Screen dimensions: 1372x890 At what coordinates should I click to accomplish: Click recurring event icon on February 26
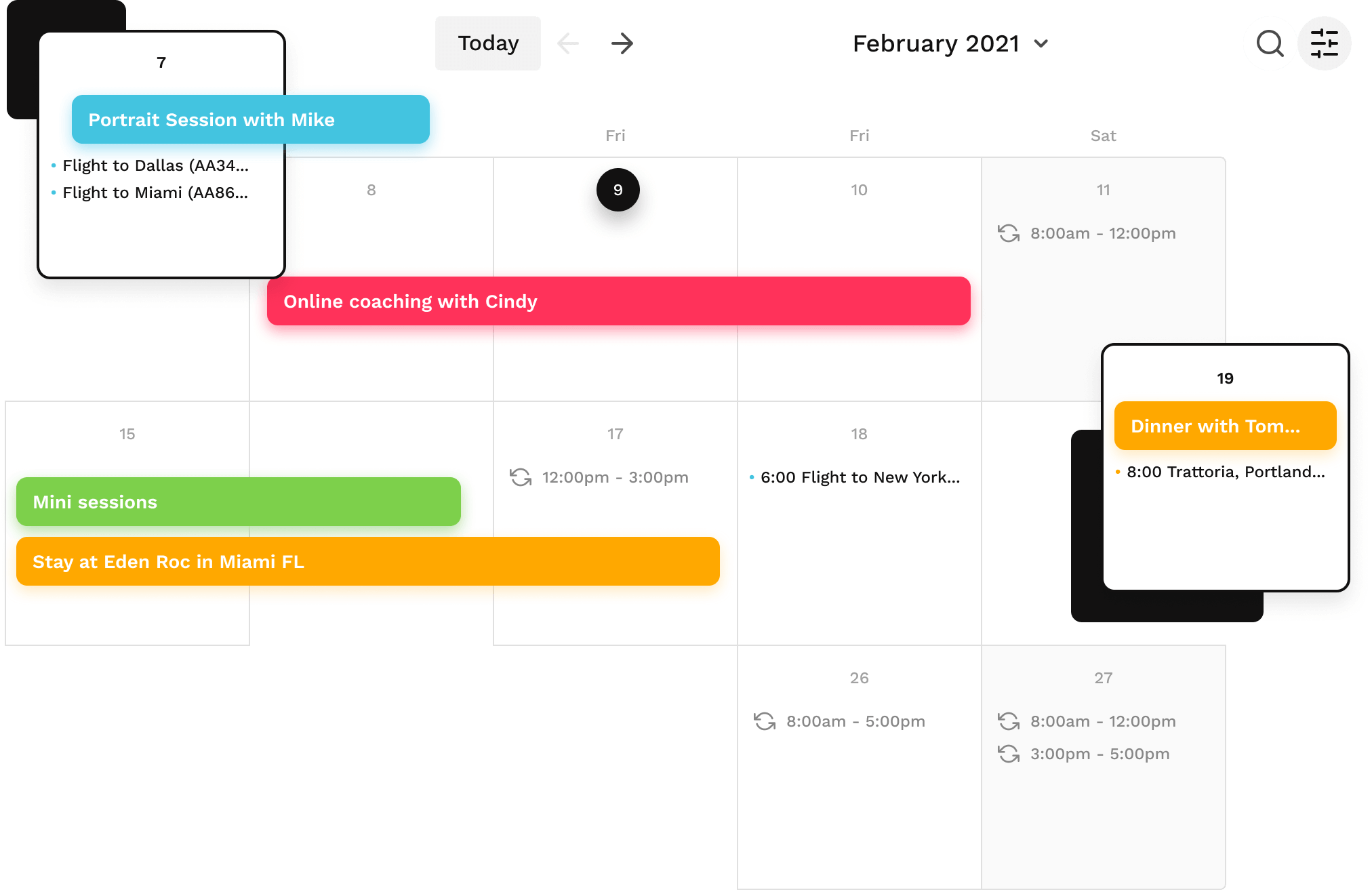(x=764, y=722)
